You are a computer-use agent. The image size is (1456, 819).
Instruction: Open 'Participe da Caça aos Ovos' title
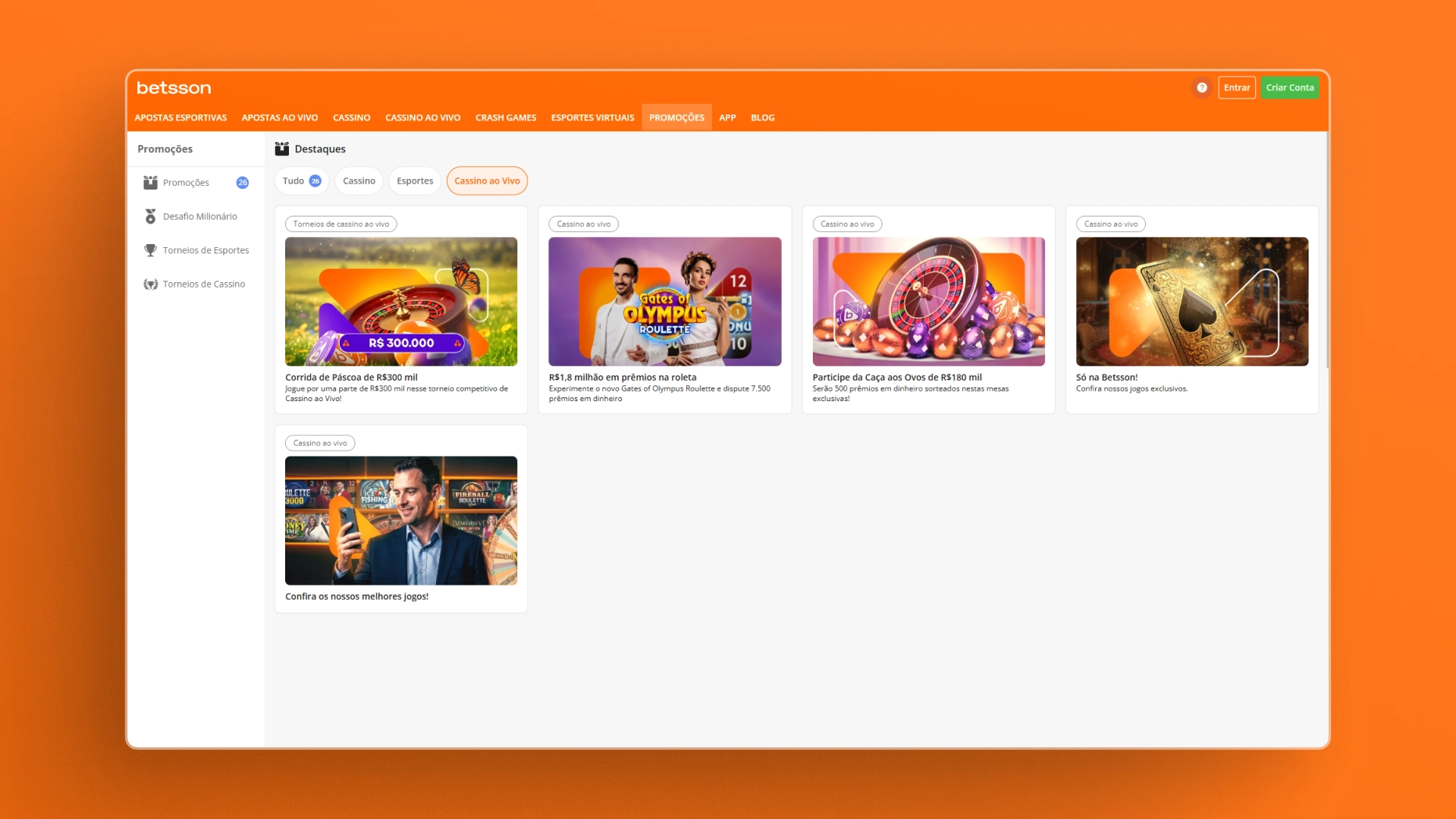[x=897, y=378]
